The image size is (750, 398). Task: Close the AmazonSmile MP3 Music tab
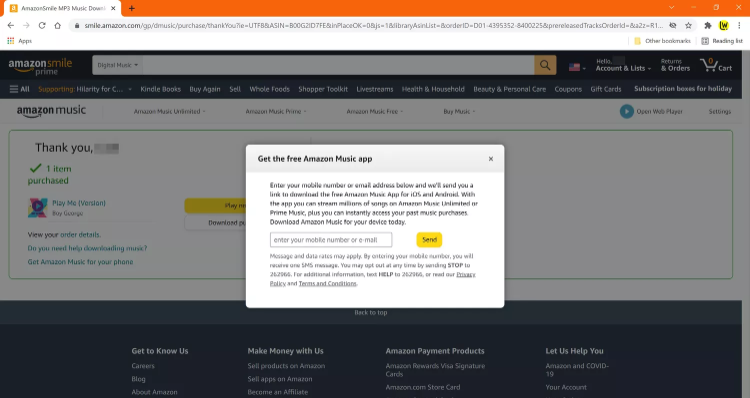(x=113, y=8)
